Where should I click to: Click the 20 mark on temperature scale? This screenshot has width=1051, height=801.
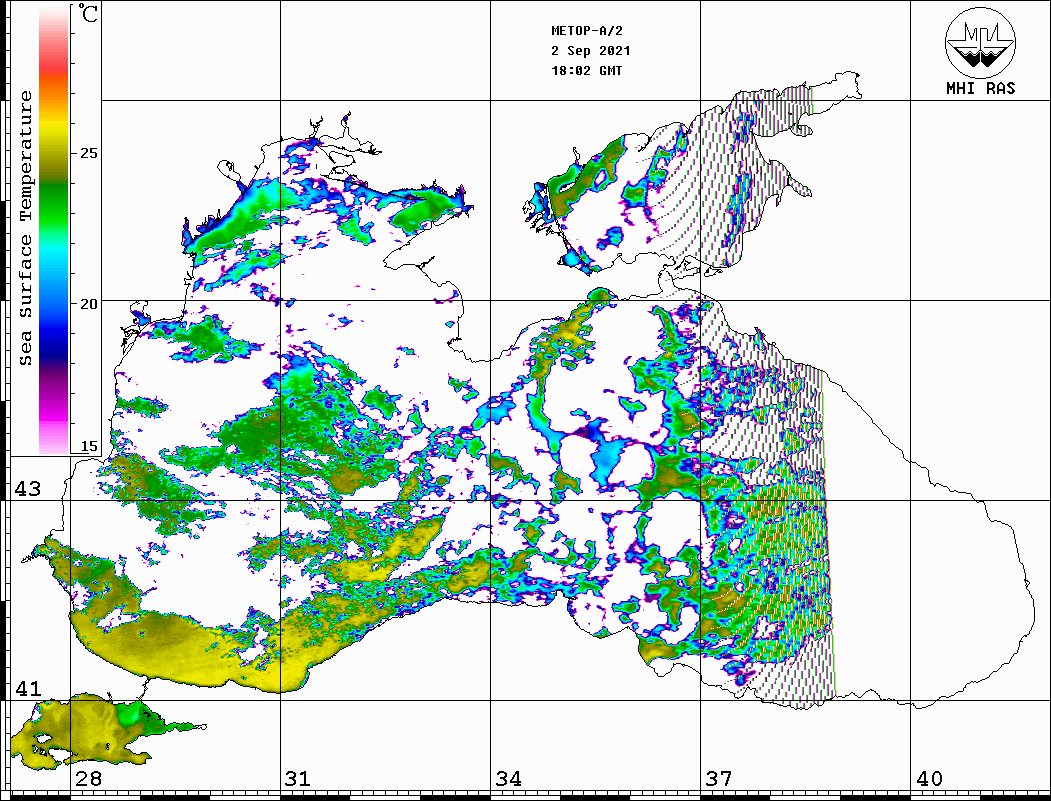click(x=88, y=304)
